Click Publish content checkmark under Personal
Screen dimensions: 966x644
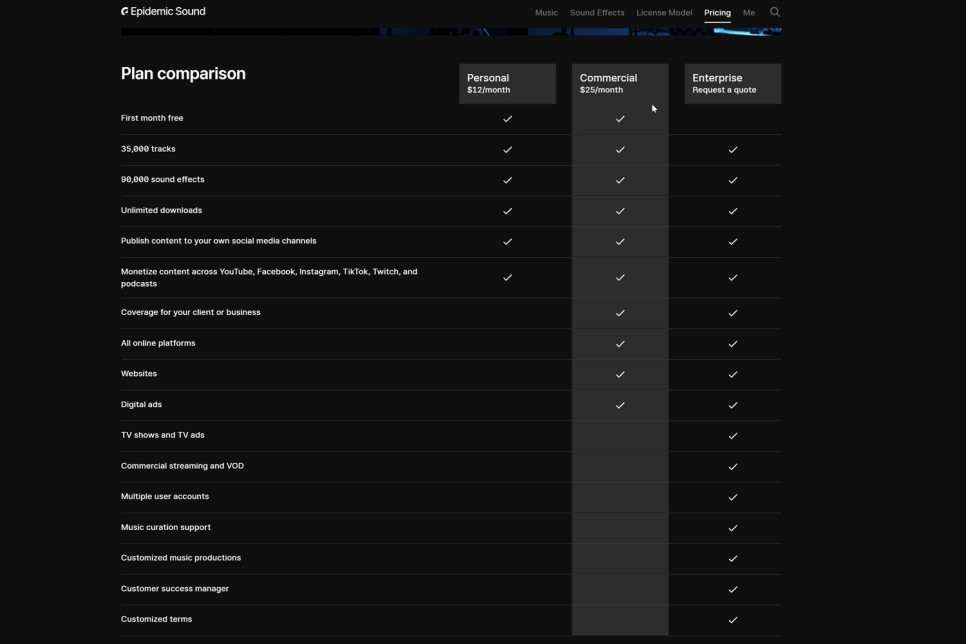click(x=507, y=242)
